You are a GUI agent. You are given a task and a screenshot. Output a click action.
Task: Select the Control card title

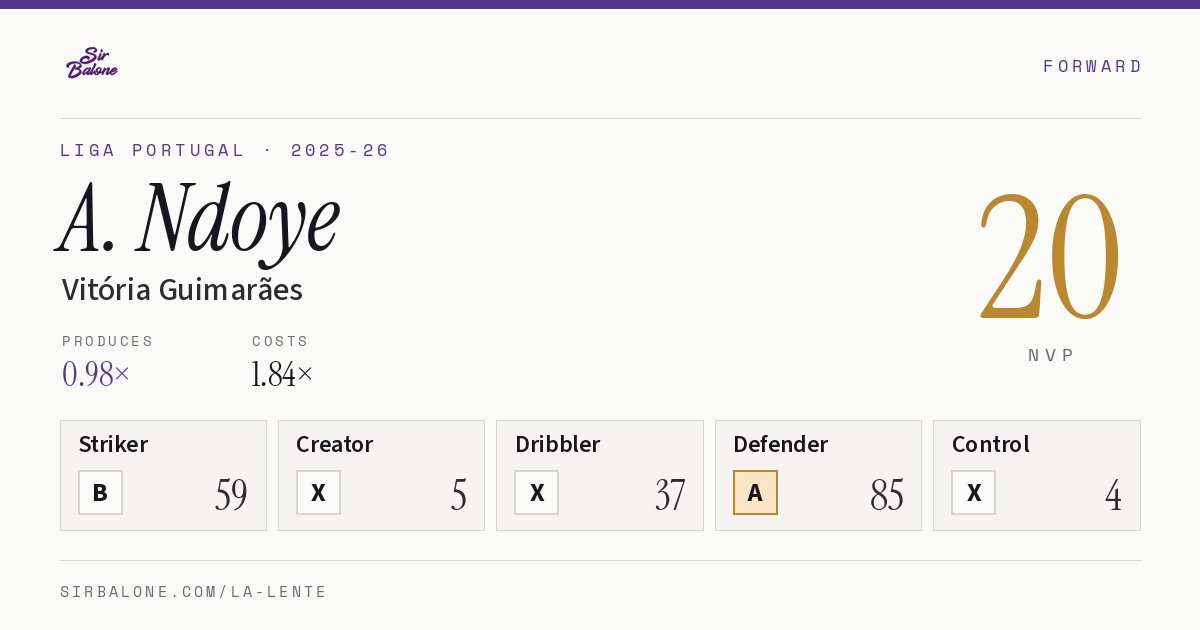[991, 444]
